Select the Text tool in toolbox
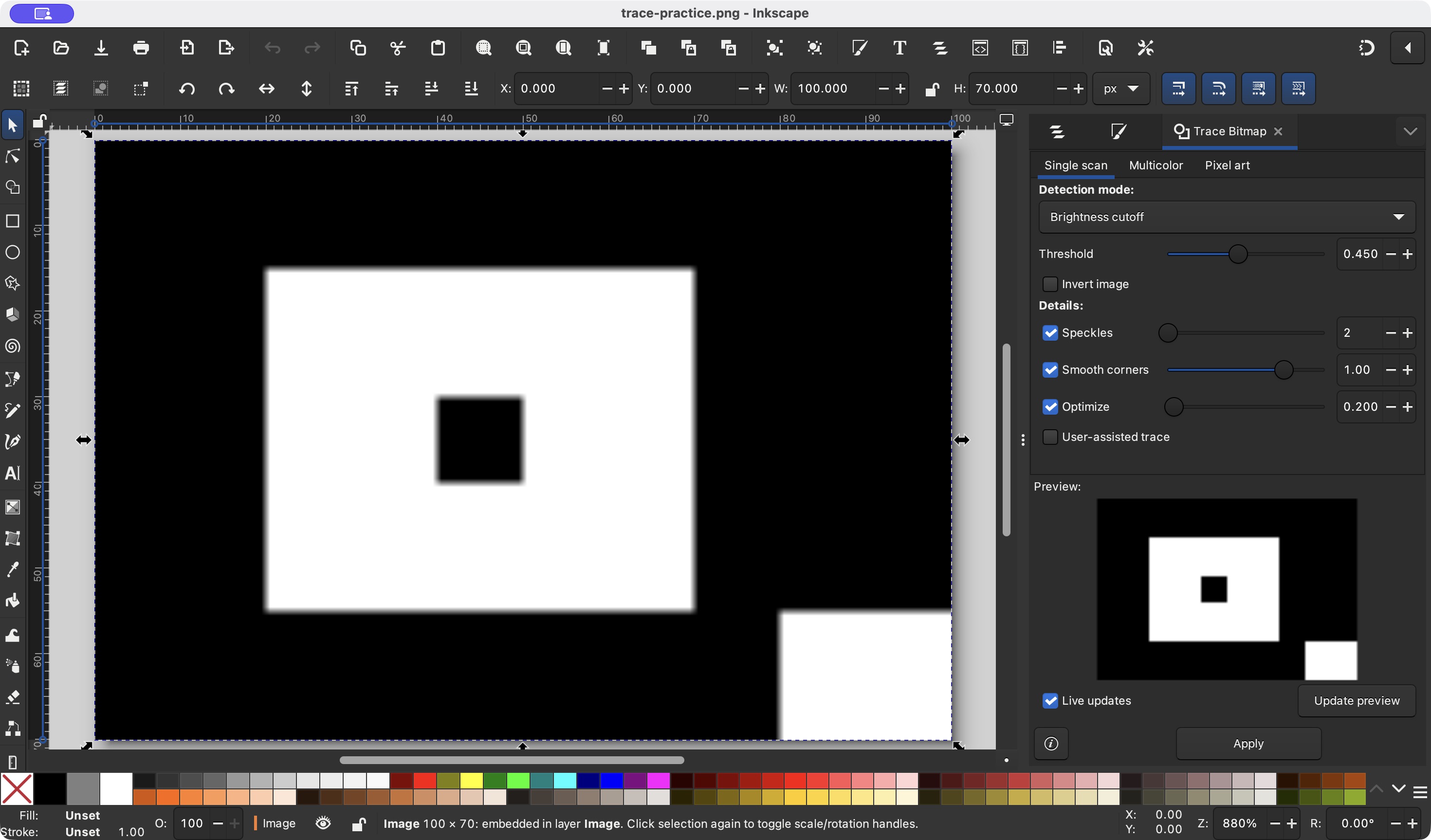 [x=13, y=473]
